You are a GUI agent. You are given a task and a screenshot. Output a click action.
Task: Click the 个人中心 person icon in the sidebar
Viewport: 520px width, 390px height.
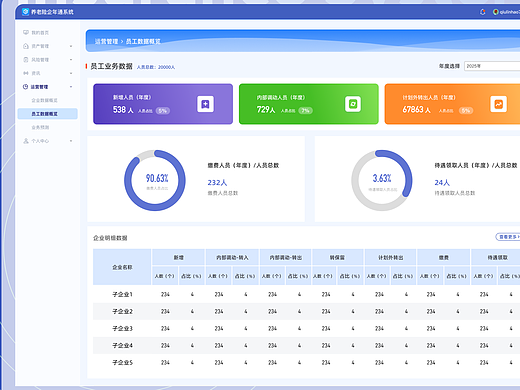(26, 141)
